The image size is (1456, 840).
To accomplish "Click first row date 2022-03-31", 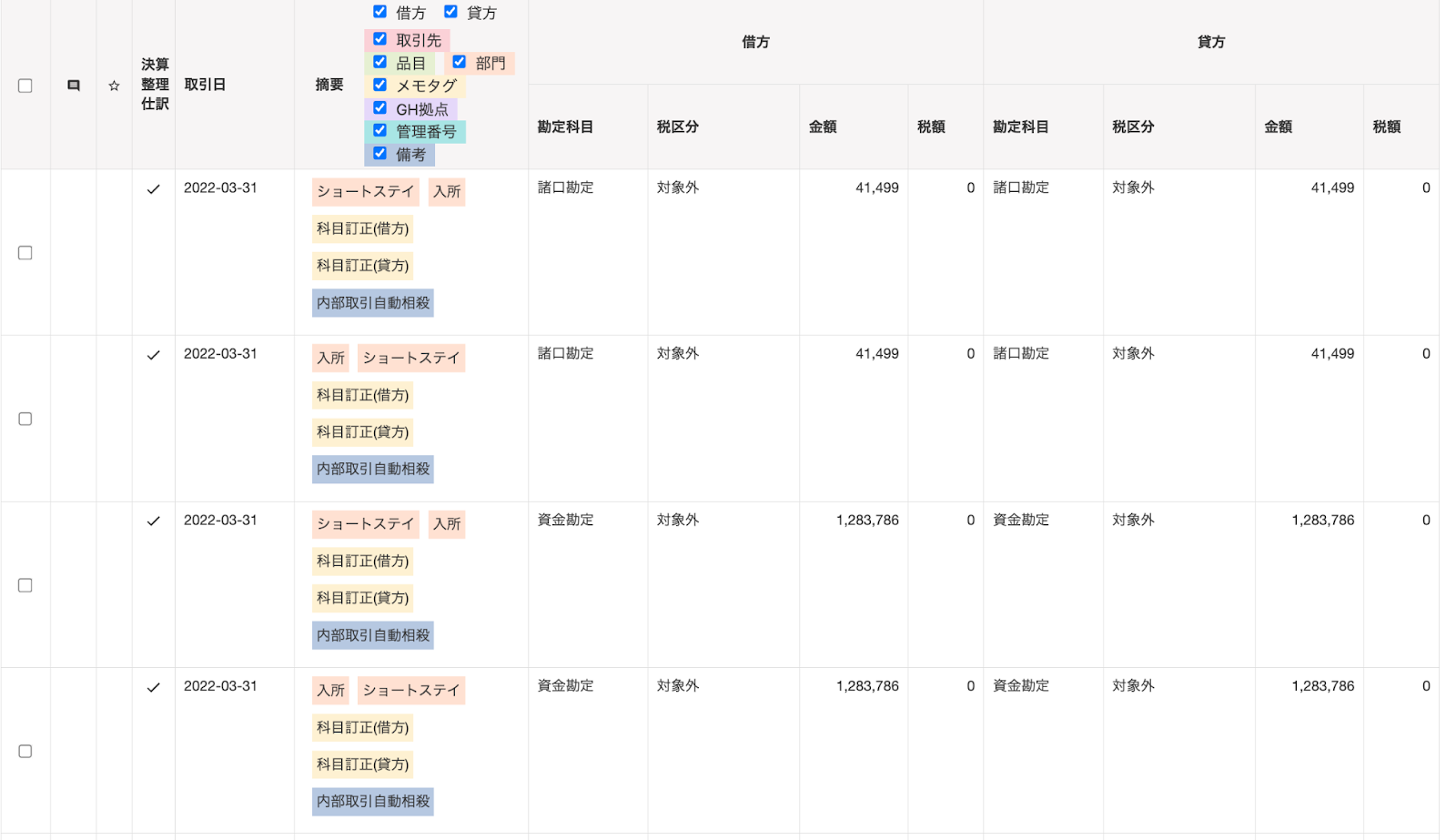I will point(220,187).
